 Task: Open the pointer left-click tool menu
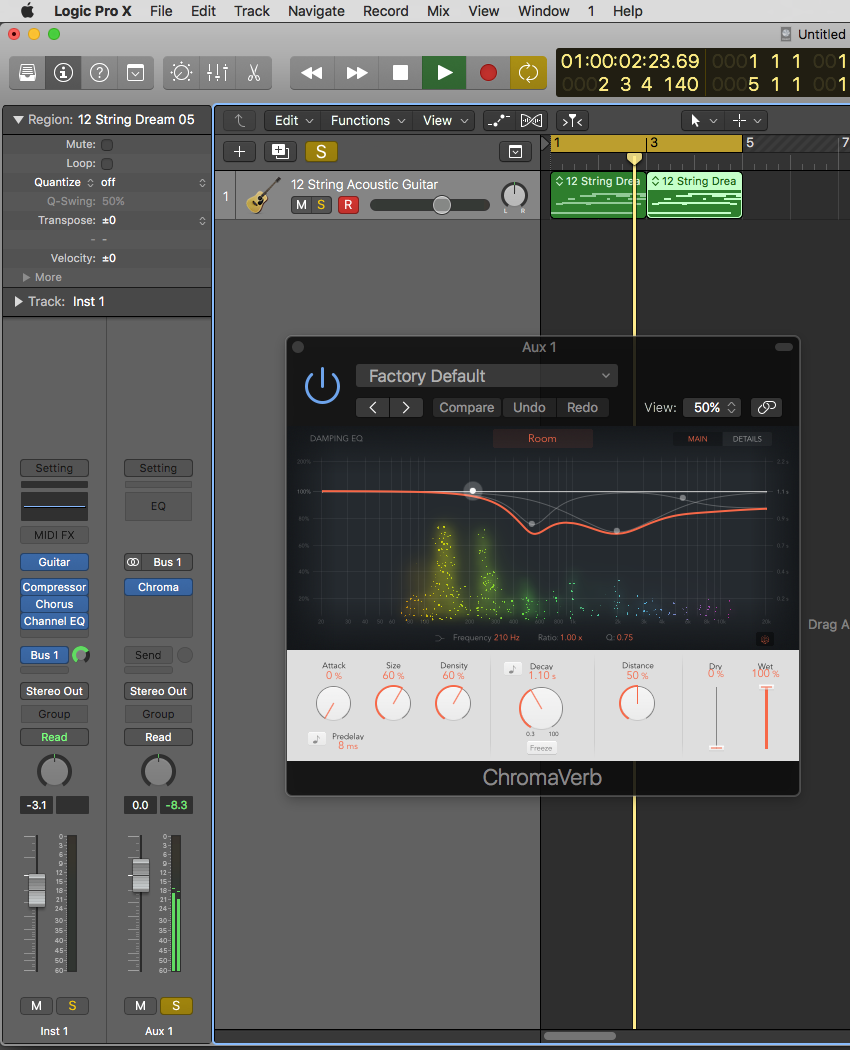point(702,121)
